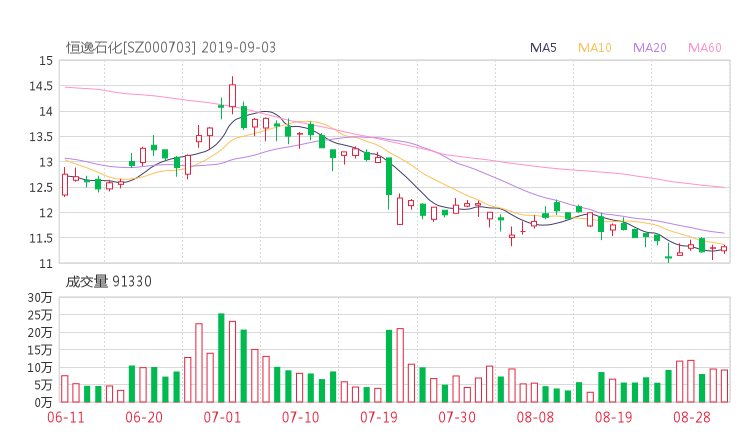This screenshot has width=740, height=440.
Task: Click the 11.5 price axis label
Action: pos(41,238)
